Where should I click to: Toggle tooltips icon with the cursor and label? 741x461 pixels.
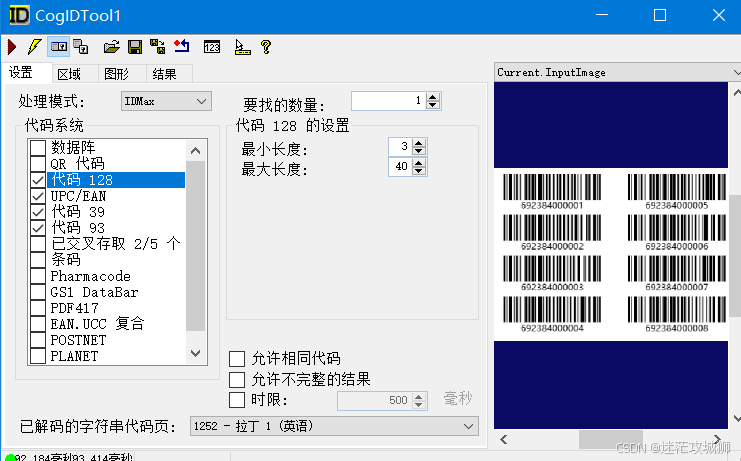(x=242, y=47)
